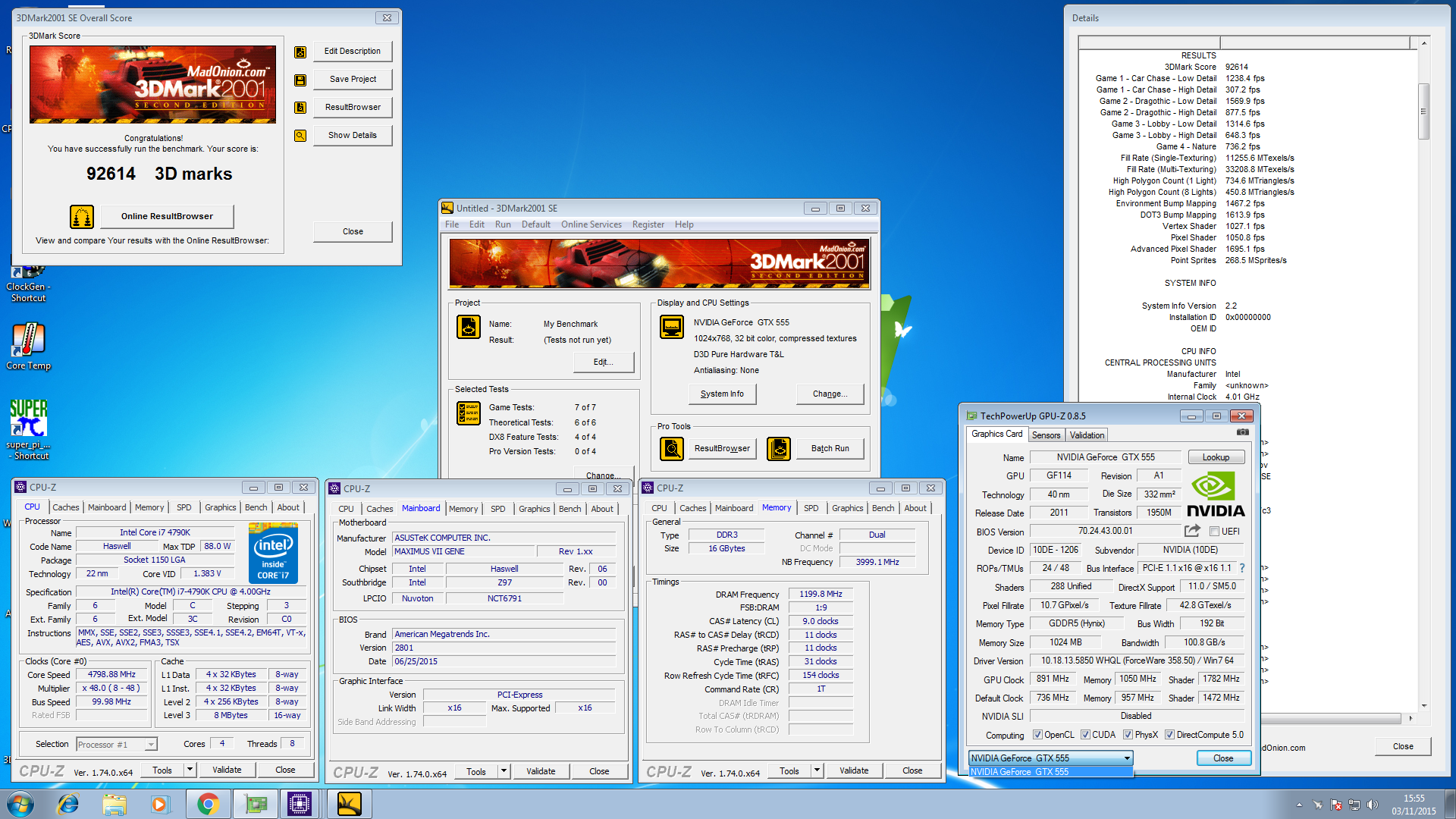
Task: Open Core Temp desktop shortcut
Action: coord(28,347)
